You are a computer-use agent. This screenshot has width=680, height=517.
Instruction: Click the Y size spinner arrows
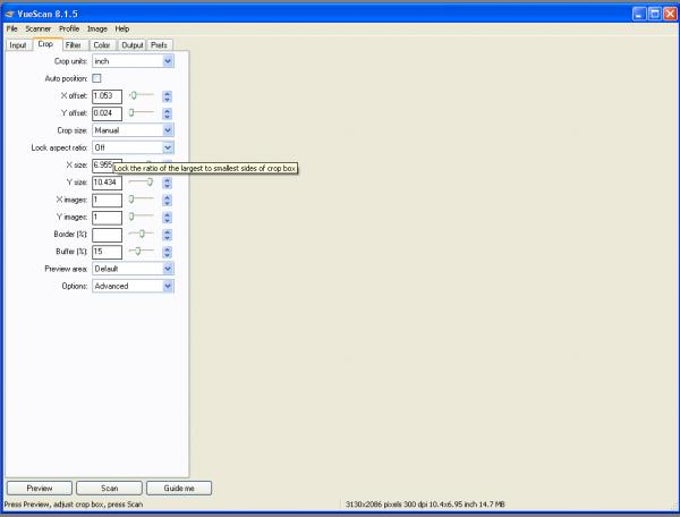(x=167, y=183)
